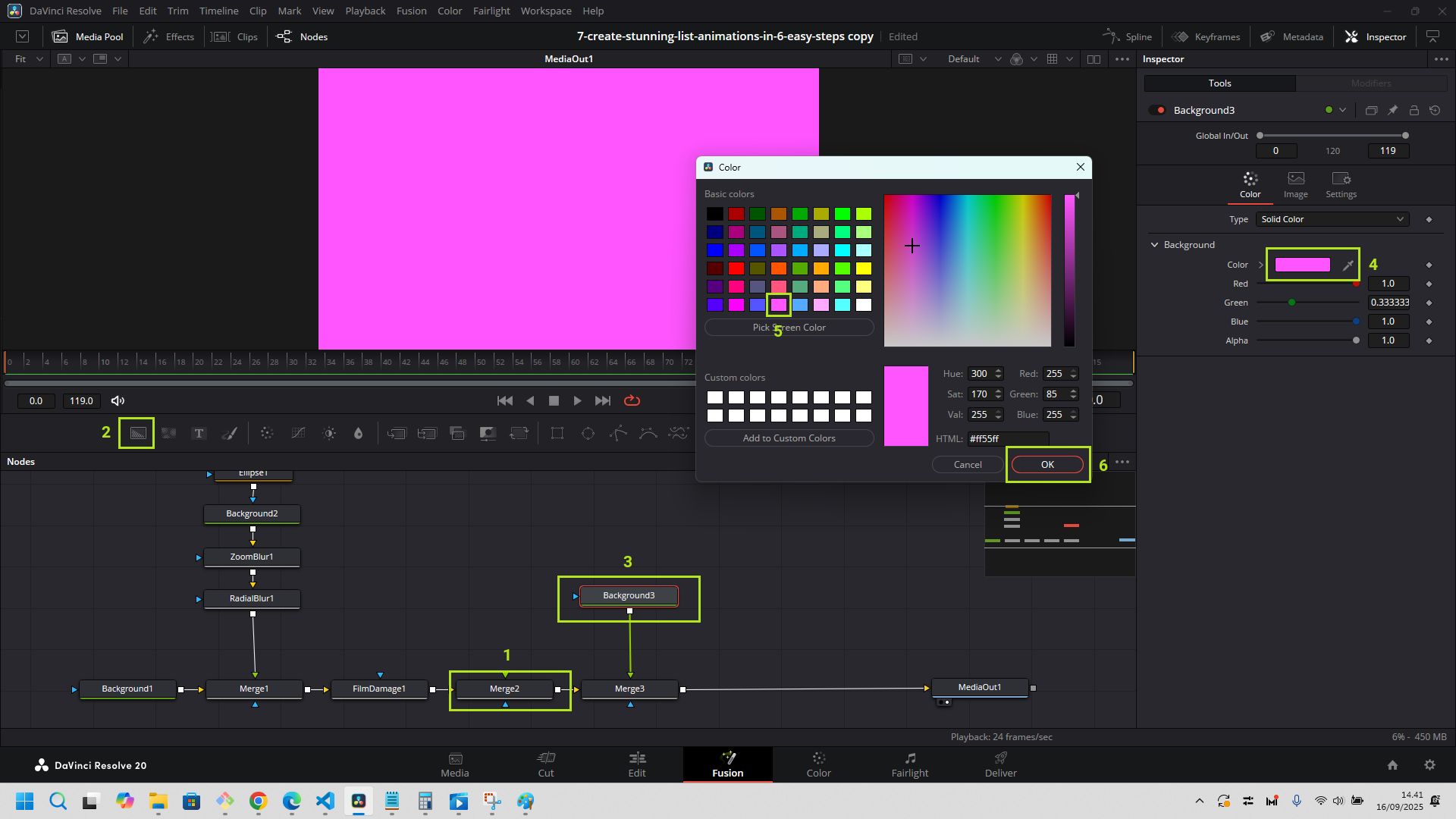Select the Background tool in toolbar
Viewport: 1456px width, 819px height.
(137, 433)
